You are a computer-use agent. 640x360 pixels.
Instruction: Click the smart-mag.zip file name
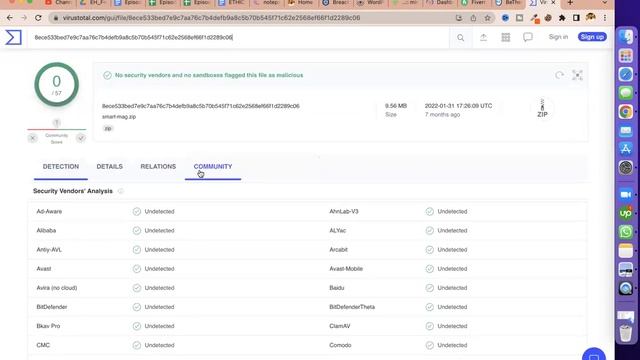coord(119,117)
